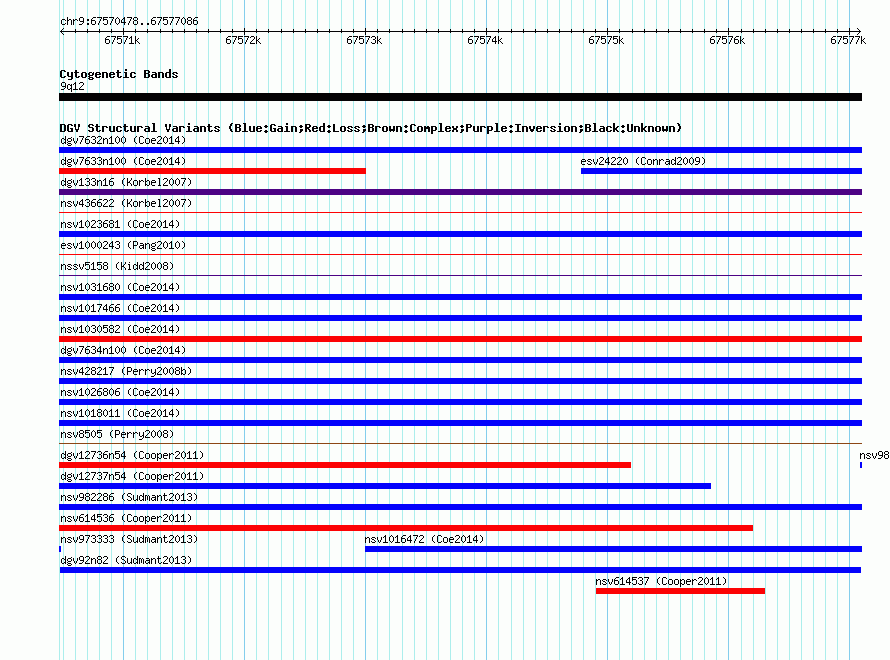Screen dimensions: 890x660
Task: Select nsv1026806 (Coe2014) variant
Action: coord(120,392)
